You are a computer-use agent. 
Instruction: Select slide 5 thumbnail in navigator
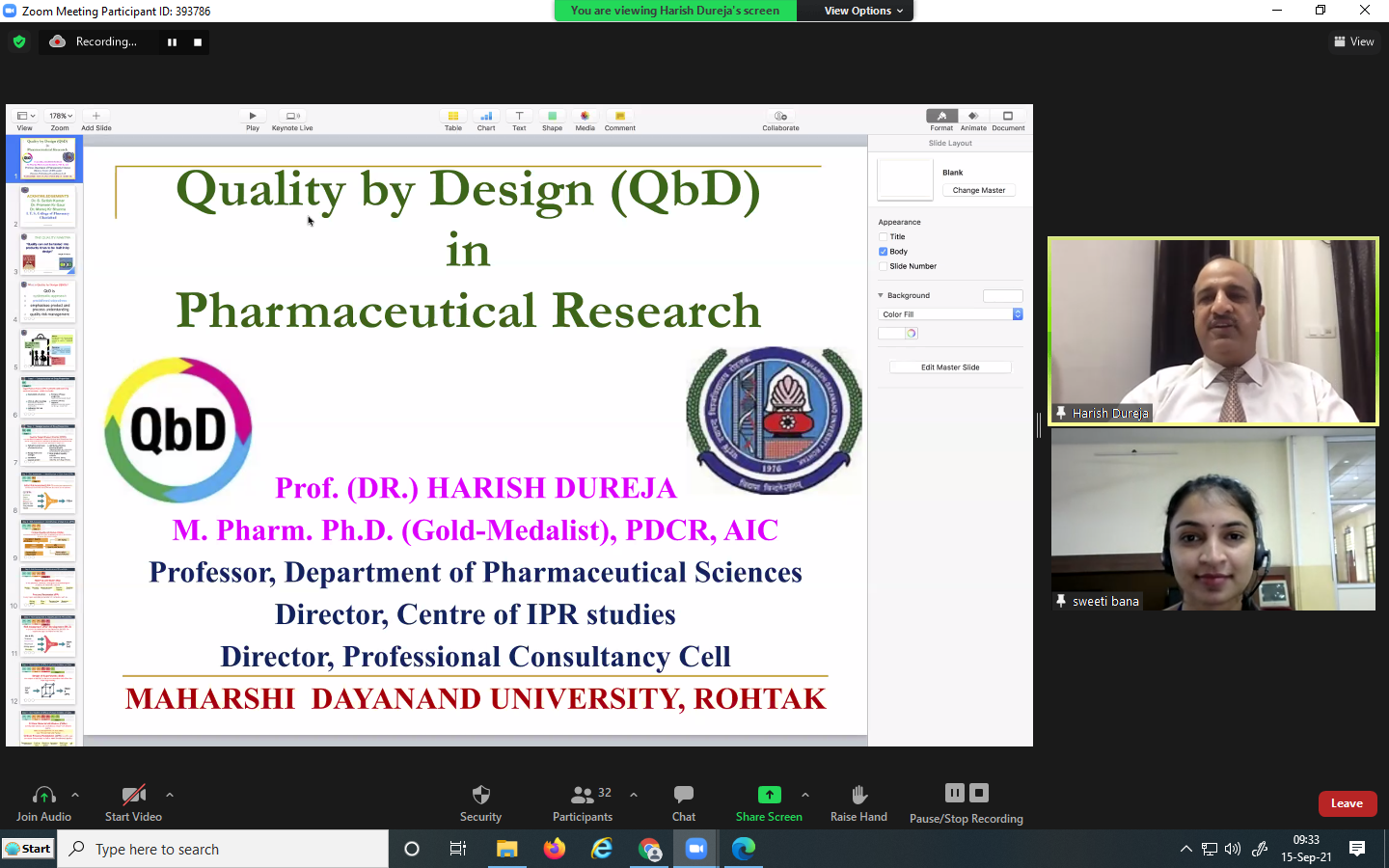coord(48,349)
